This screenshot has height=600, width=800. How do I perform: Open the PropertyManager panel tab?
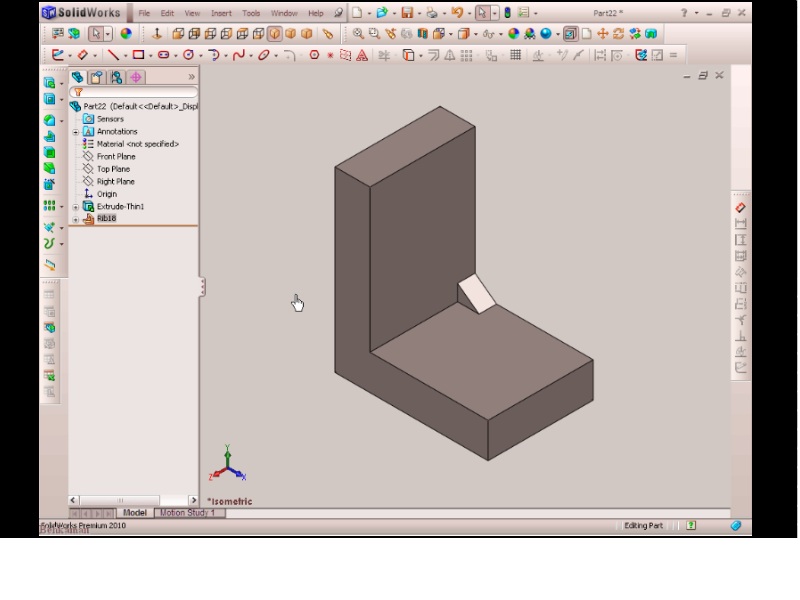click(97, 77)
